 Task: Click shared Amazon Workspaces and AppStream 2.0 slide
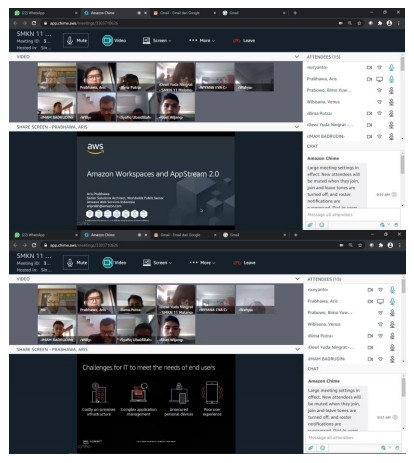[156, 181]
